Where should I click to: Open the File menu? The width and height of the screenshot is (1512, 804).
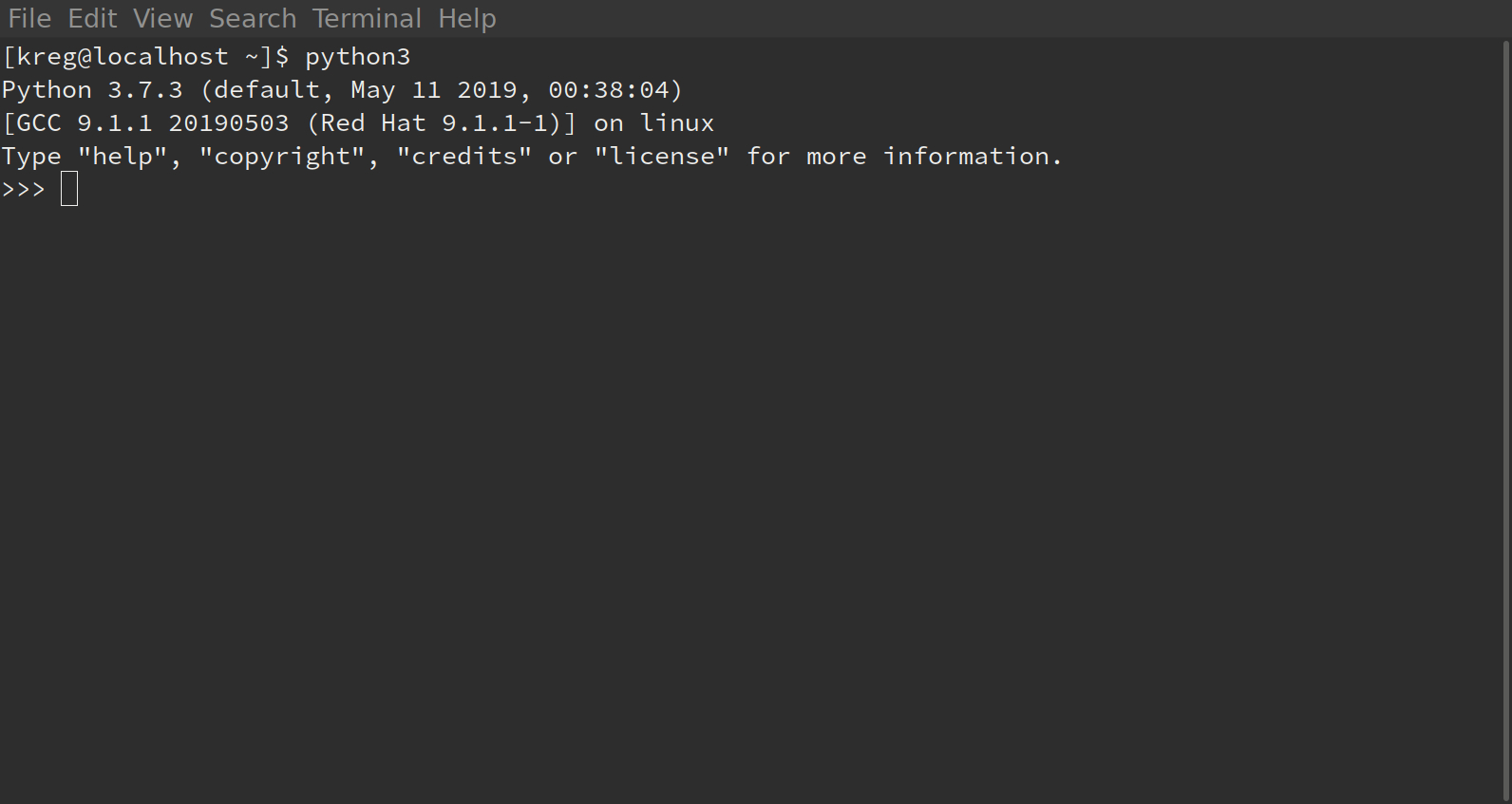29,18
